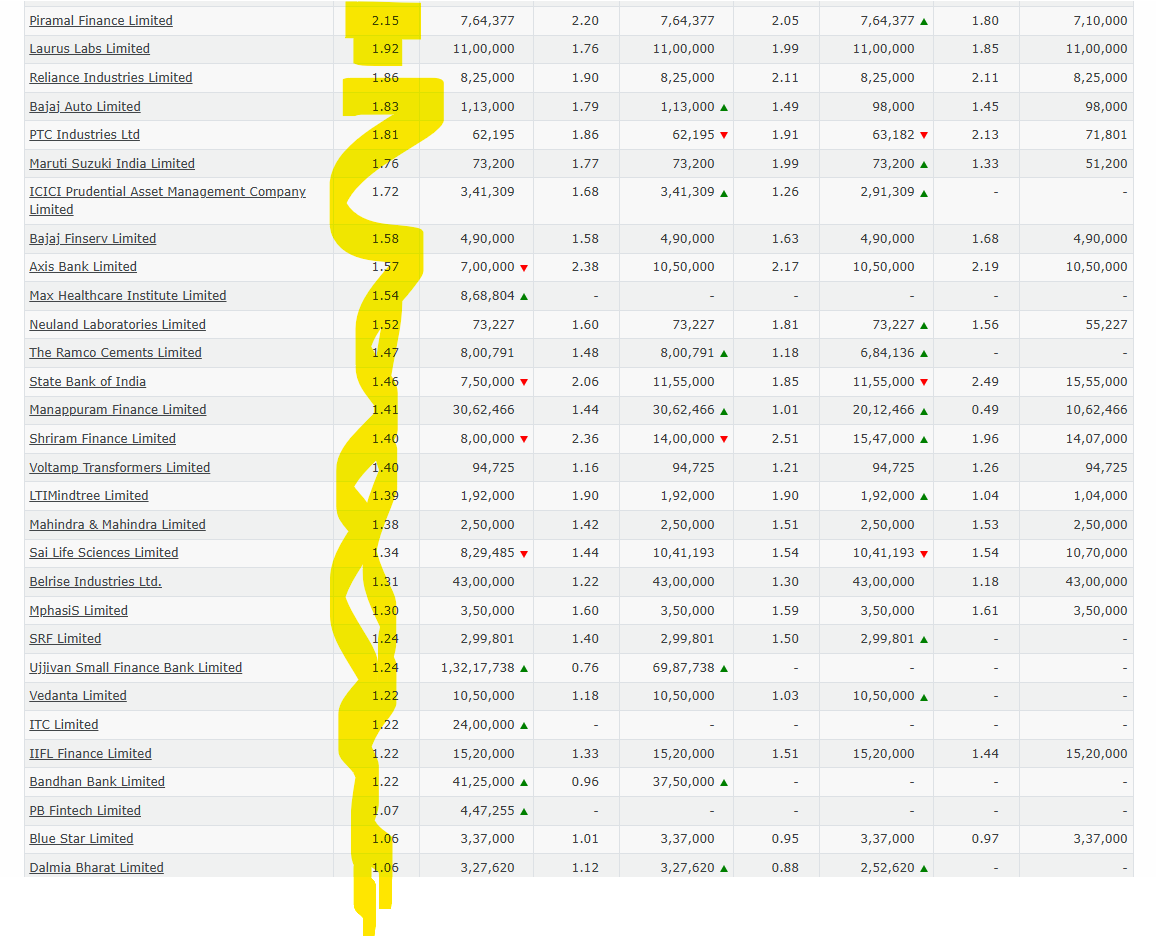
Task: Open Dalmia Bharat Limited link
Action: pos(97,867)
